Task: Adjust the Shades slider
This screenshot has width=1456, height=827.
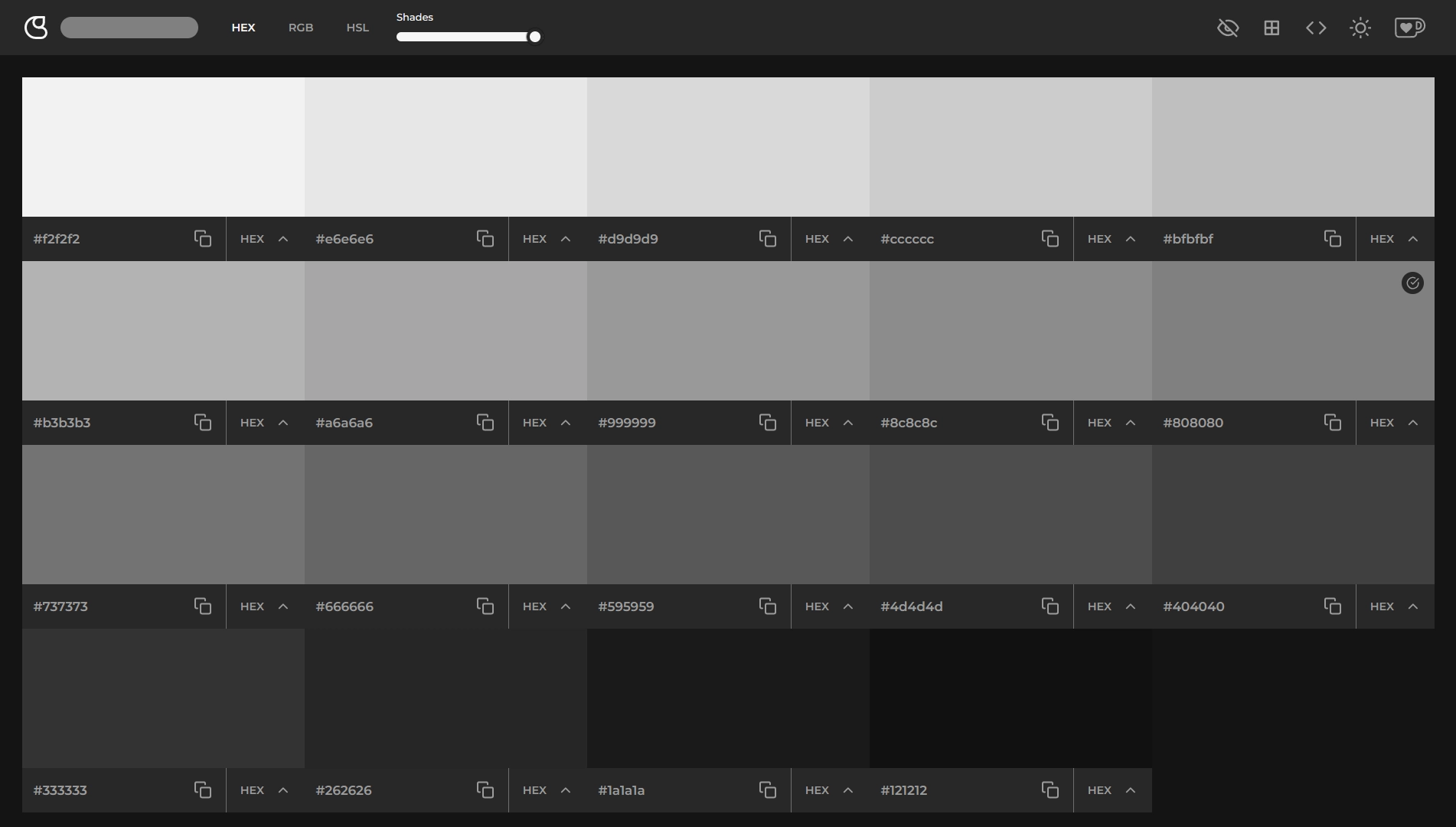Action: pyautogui.click(x=534, y=36)
